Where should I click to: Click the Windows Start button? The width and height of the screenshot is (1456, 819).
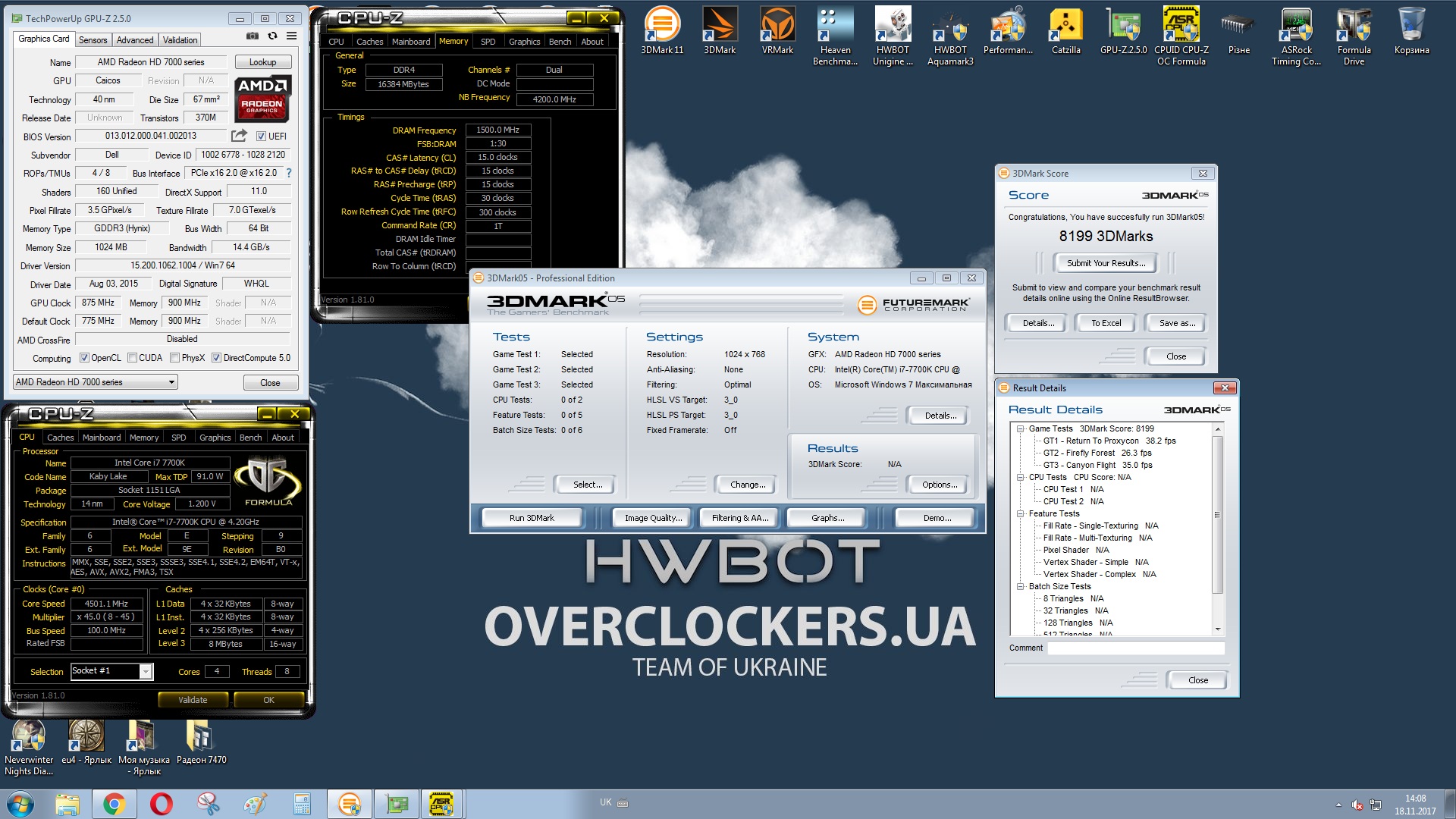pyautogui.click(x=20, y=804)
